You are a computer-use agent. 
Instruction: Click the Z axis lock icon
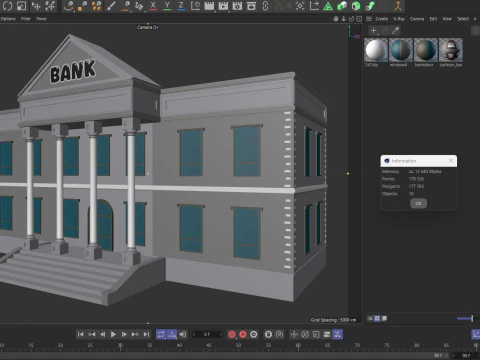[x=181, y=6]
